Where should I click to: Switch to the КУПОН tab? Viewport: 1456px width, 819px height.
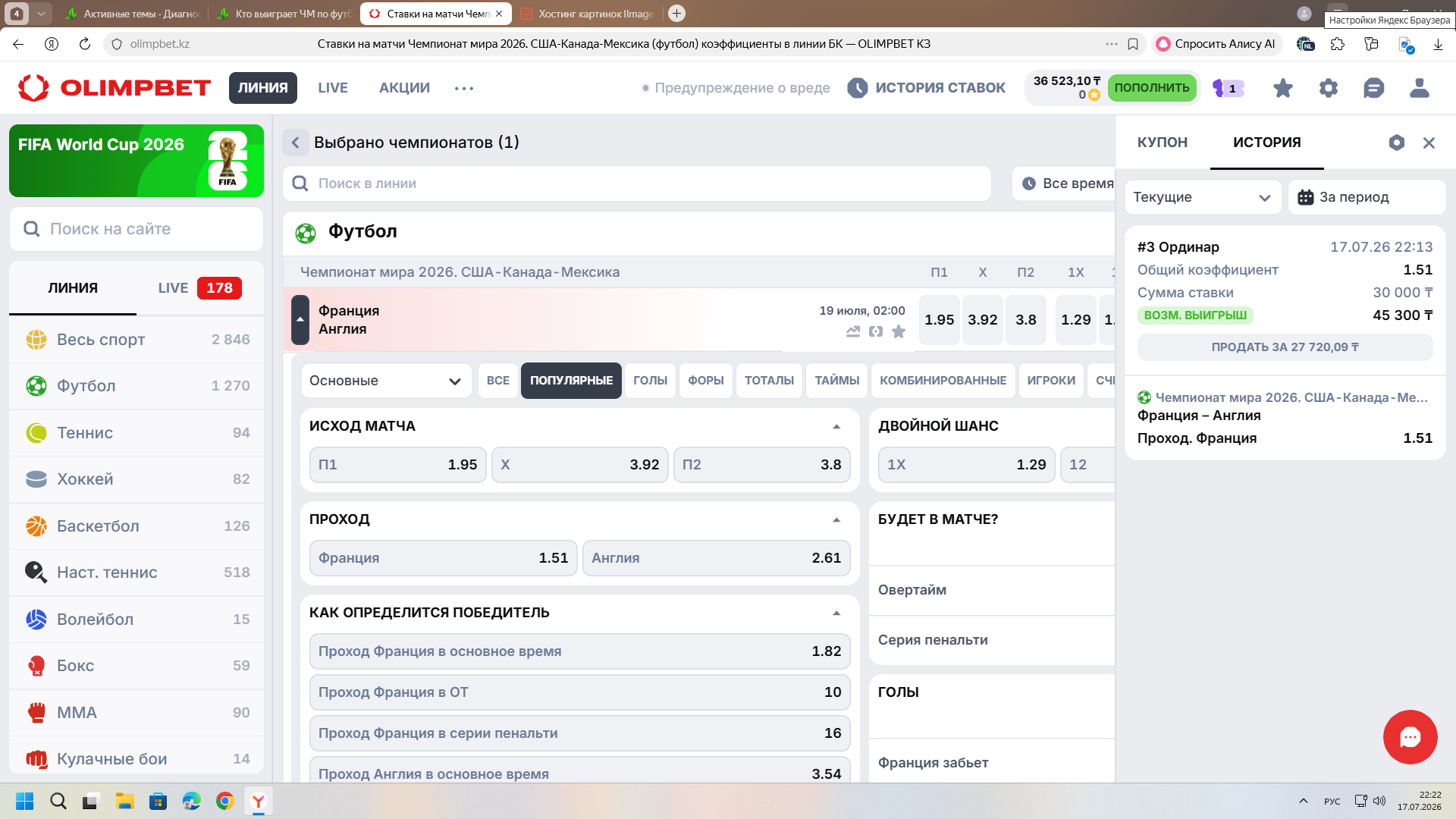1163,143
